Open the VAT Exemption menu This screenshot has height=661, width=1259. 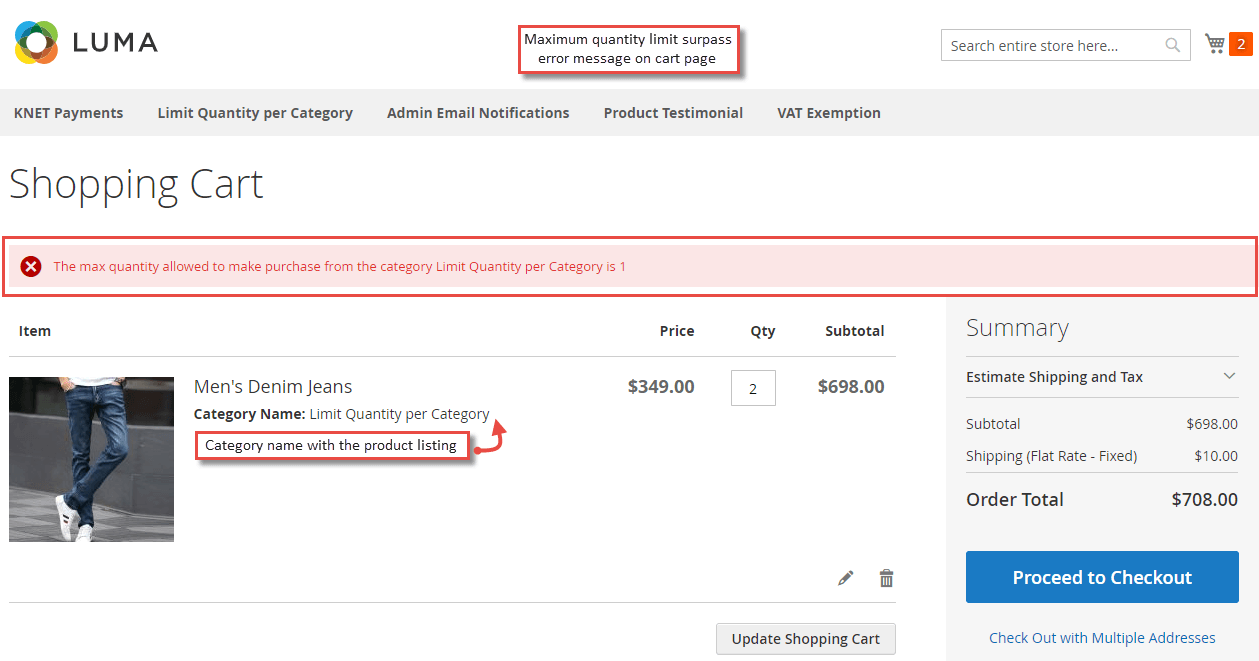828,113
